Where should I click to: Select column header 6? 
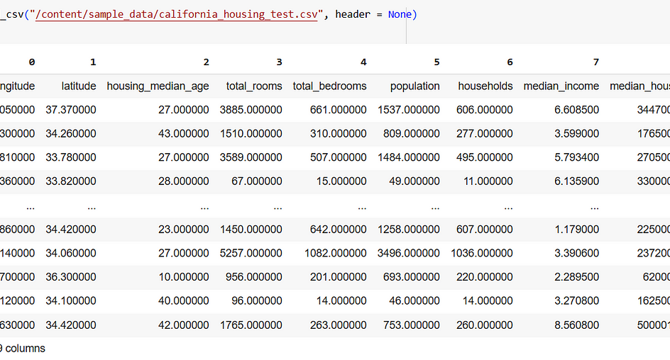coord(509,62)
